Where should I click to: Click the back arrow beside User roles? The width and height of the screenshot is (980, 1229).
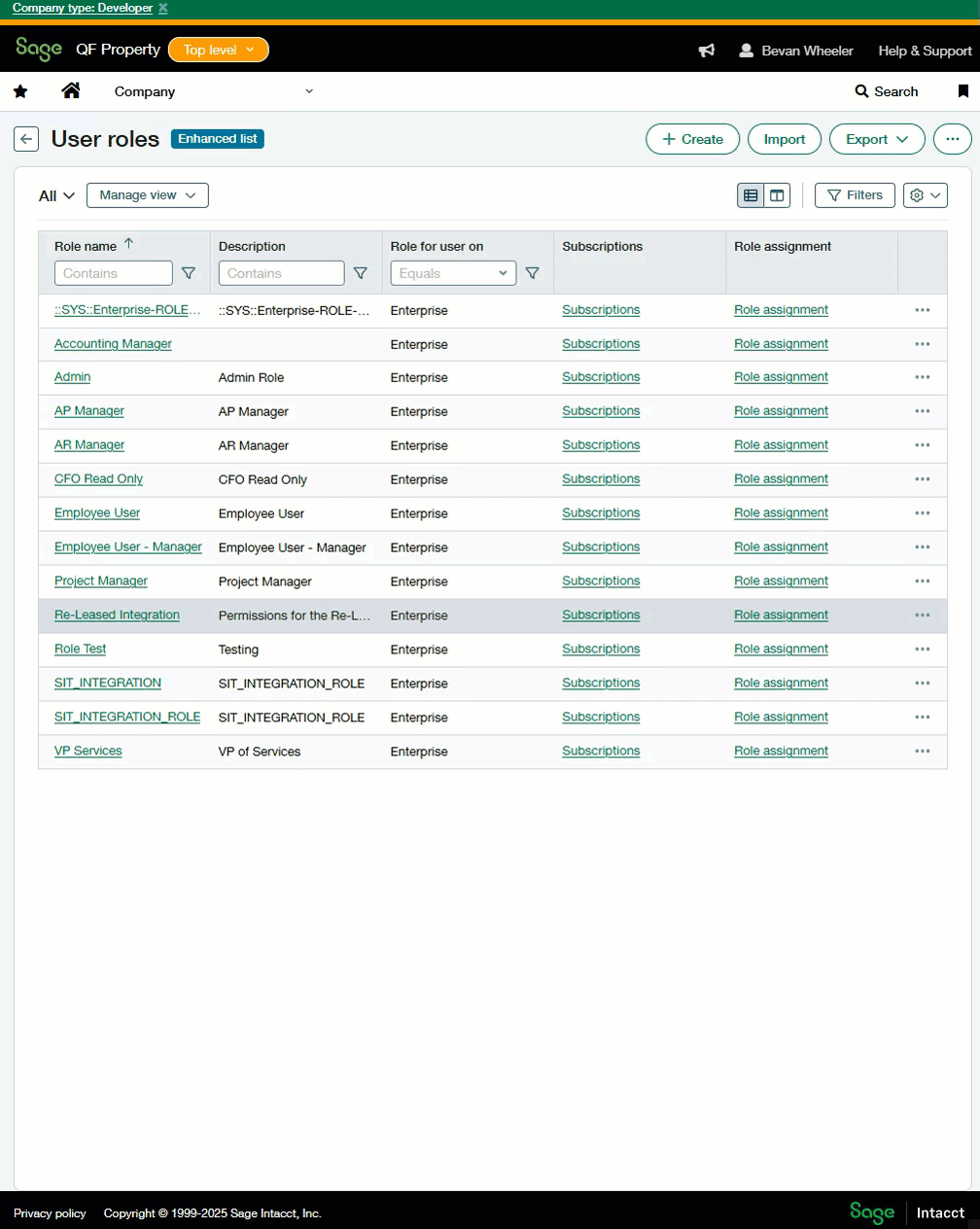tap(26, 139)
